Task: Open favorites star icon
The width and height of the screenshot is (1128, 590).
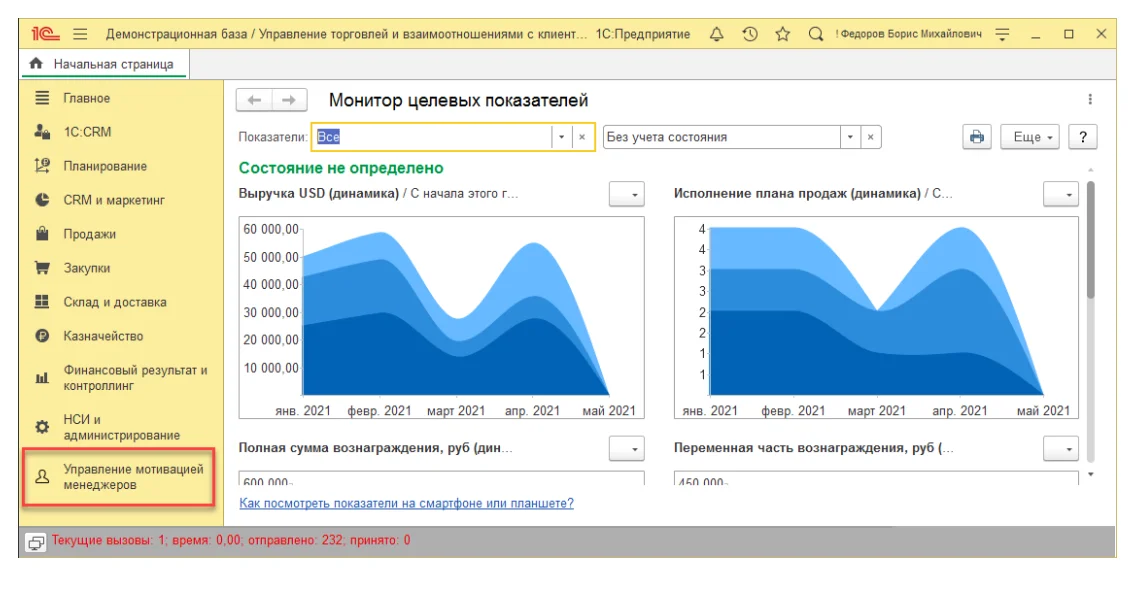Action: tap(783, 34)
